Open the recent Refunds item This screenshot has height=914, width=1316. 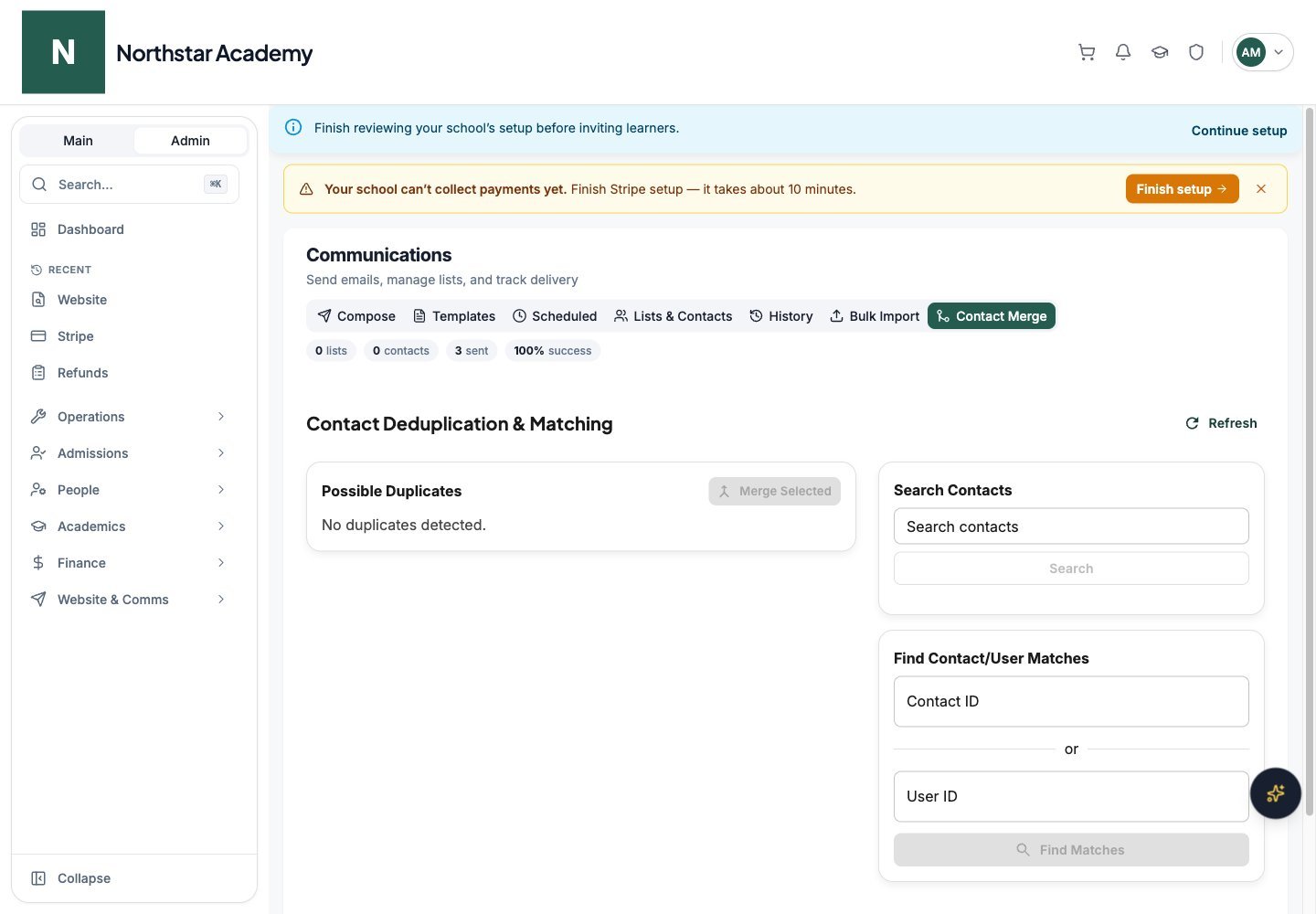coord(129,373)
